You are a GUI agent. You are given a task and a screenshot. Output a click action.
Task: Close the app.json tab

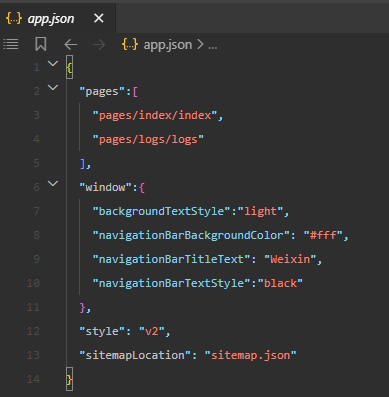pyautogui.click(x=99, y=18)
